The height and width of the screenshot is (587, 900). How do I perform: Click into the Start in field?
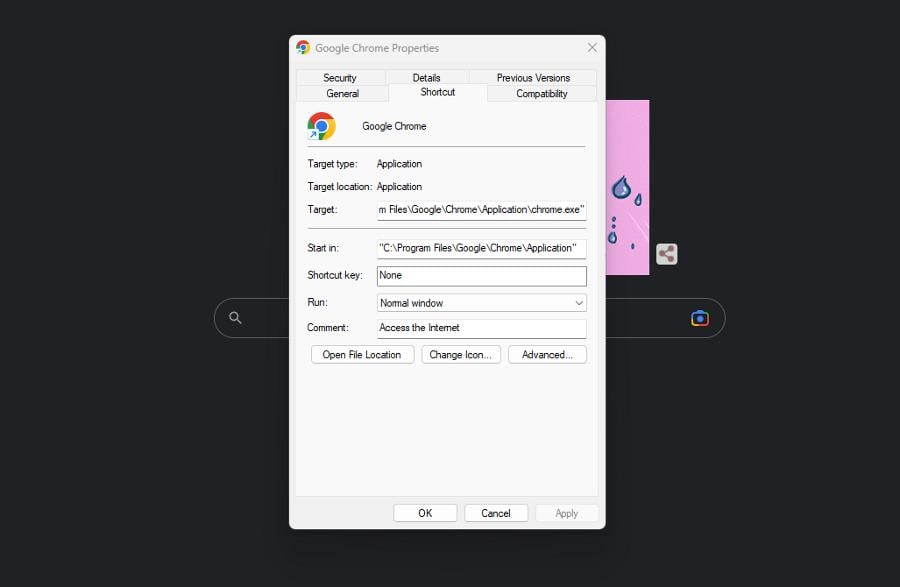482,248
